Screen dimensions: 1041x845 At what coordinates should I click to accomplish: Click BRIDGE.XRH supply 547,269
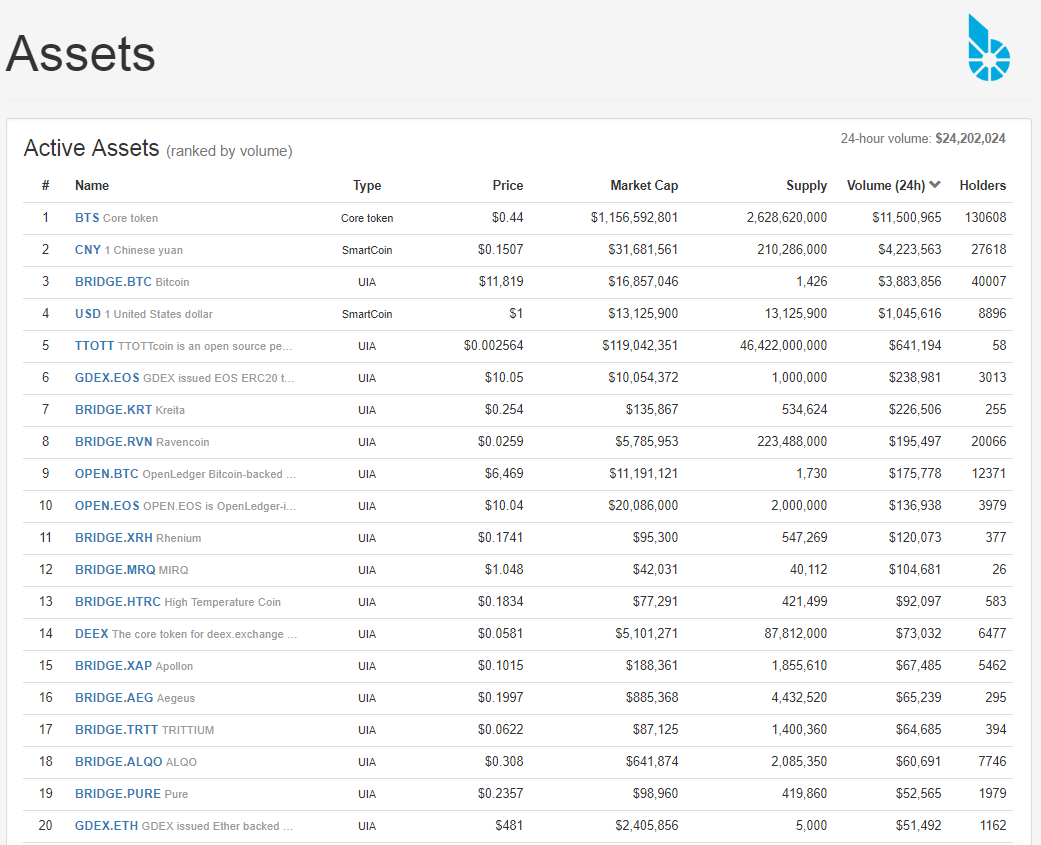[x=804, y=538]
